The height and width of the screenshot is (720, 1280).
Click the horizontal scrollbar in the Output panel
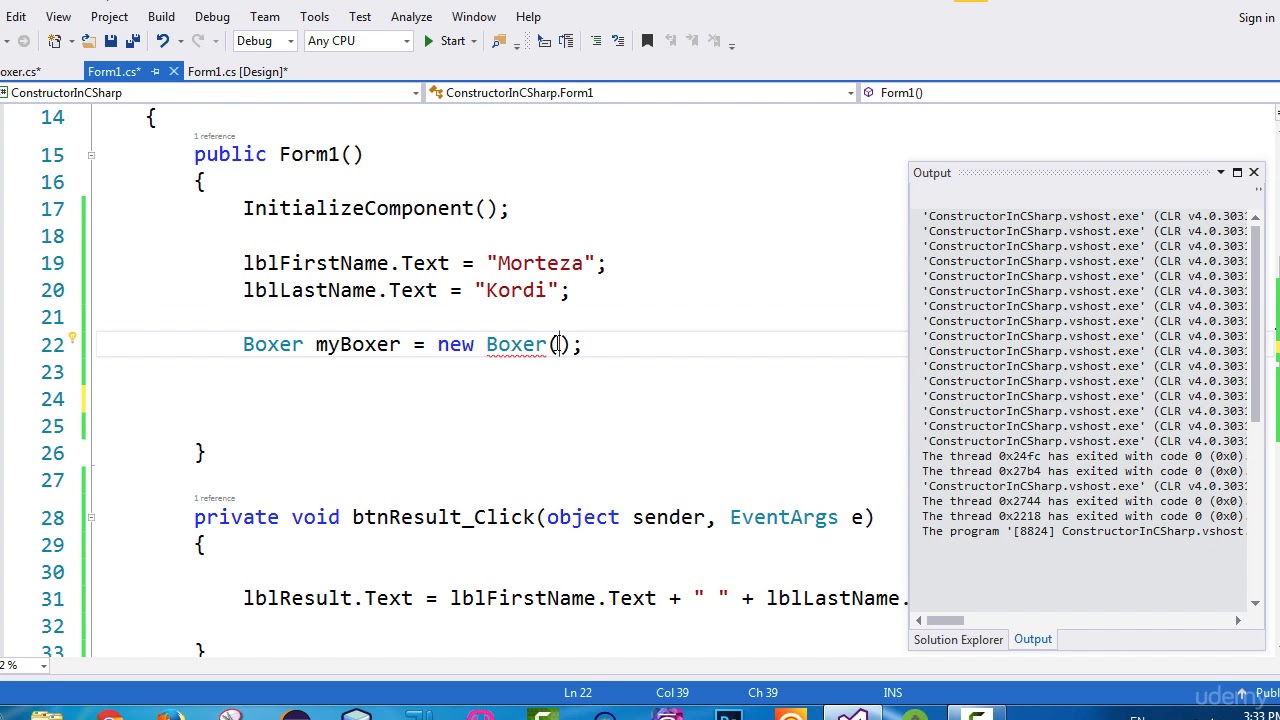coord(944,621)
